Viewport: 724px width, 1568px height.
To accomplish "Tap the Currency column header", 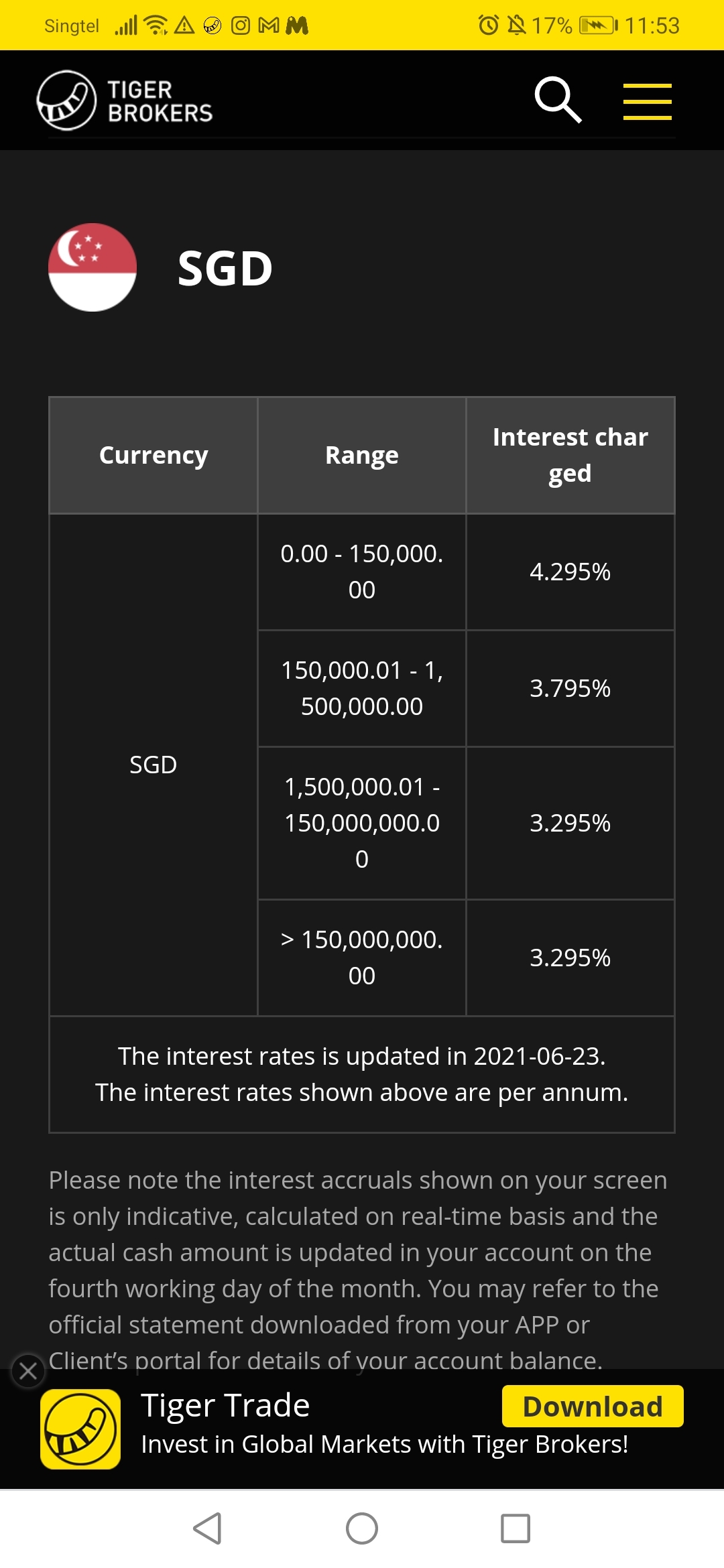I will 154,455.
